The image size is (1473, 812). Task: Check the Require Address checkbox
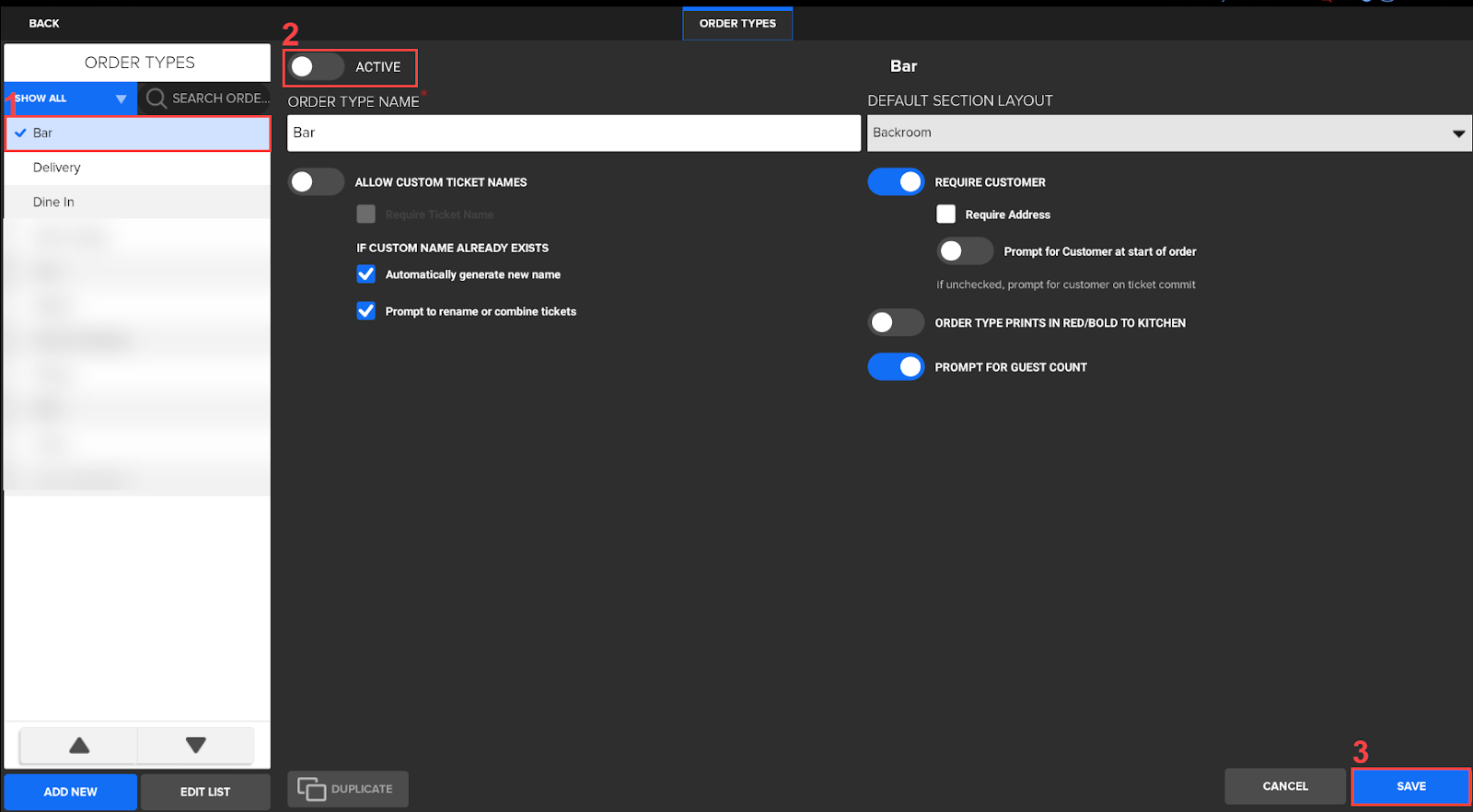tap(945, 215)
